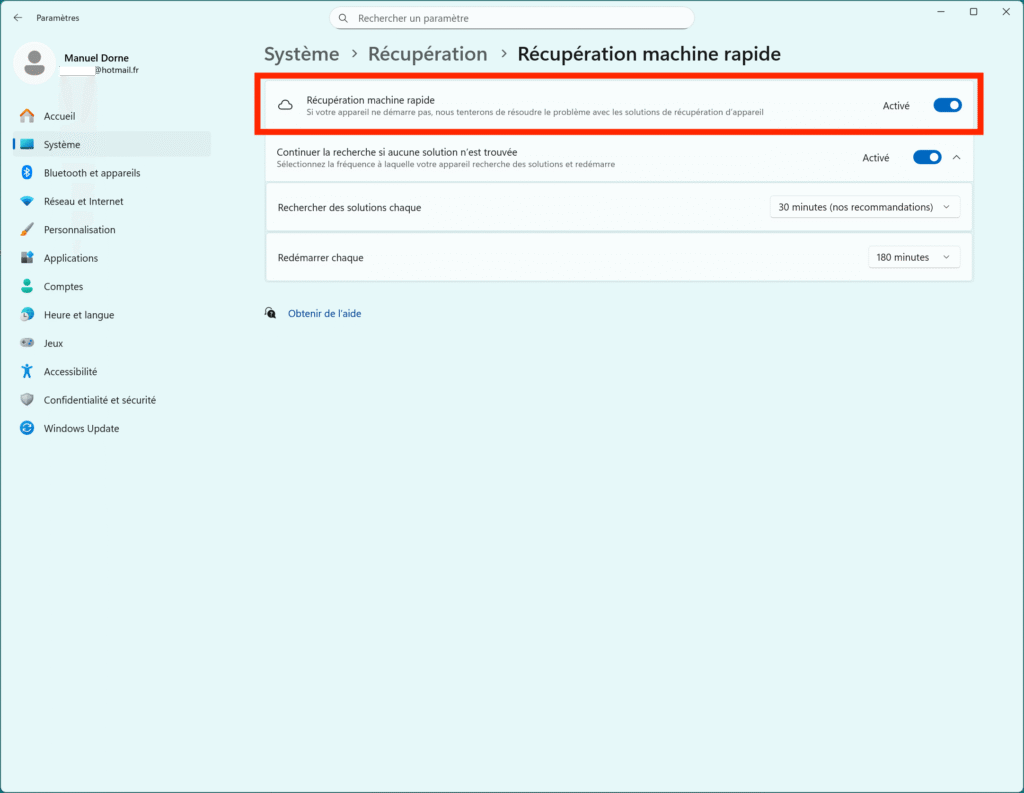Open the Rechercher des solutions chaque dropdown
The width and height of the screenshot is (1024, 793).
coord(864,207)
